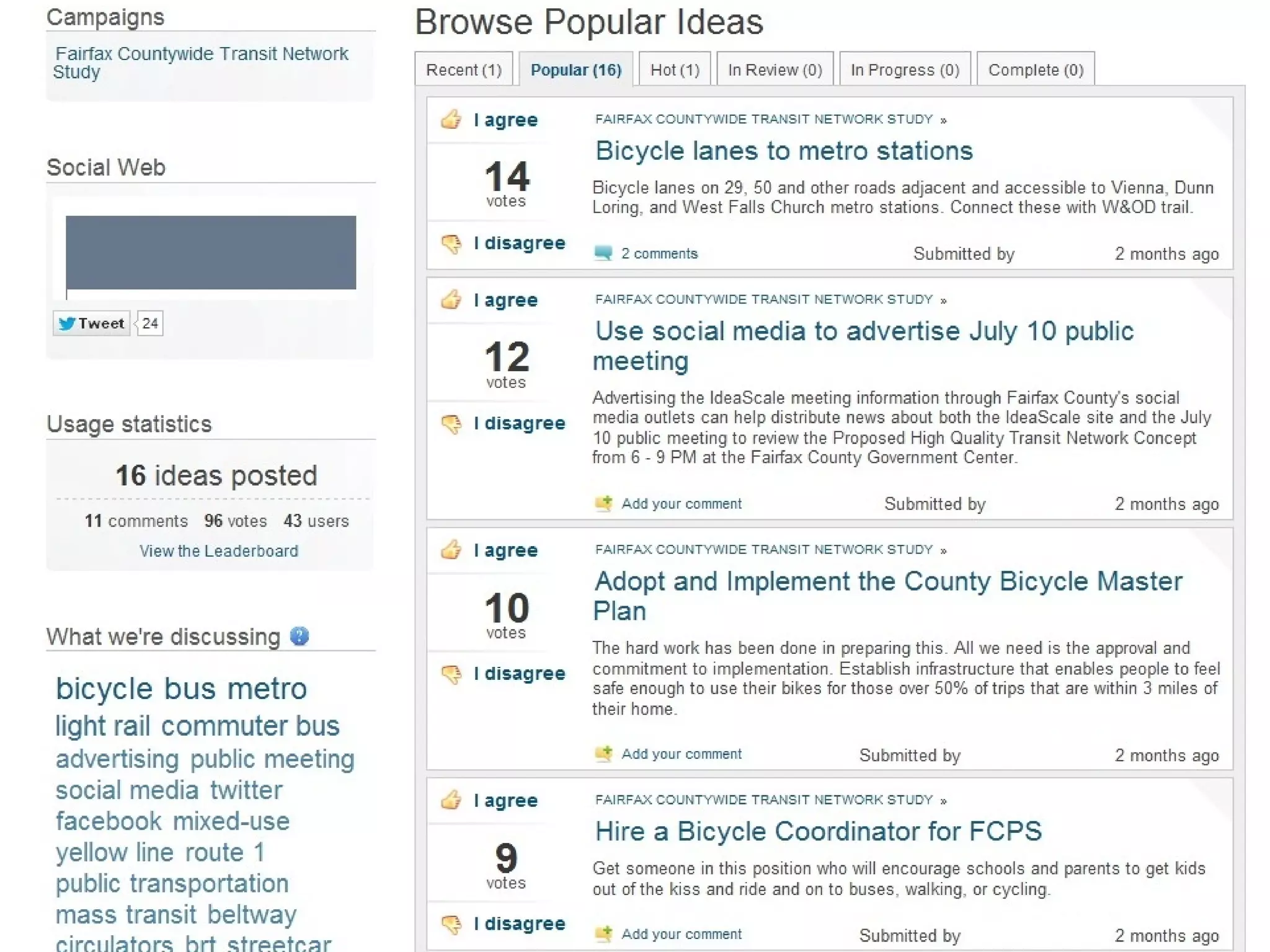Click thumbs-down icon for Bicycle Master Plan idea
Image resolution: width=1270 pixels, height=952 pixels.
click(451, 674)
